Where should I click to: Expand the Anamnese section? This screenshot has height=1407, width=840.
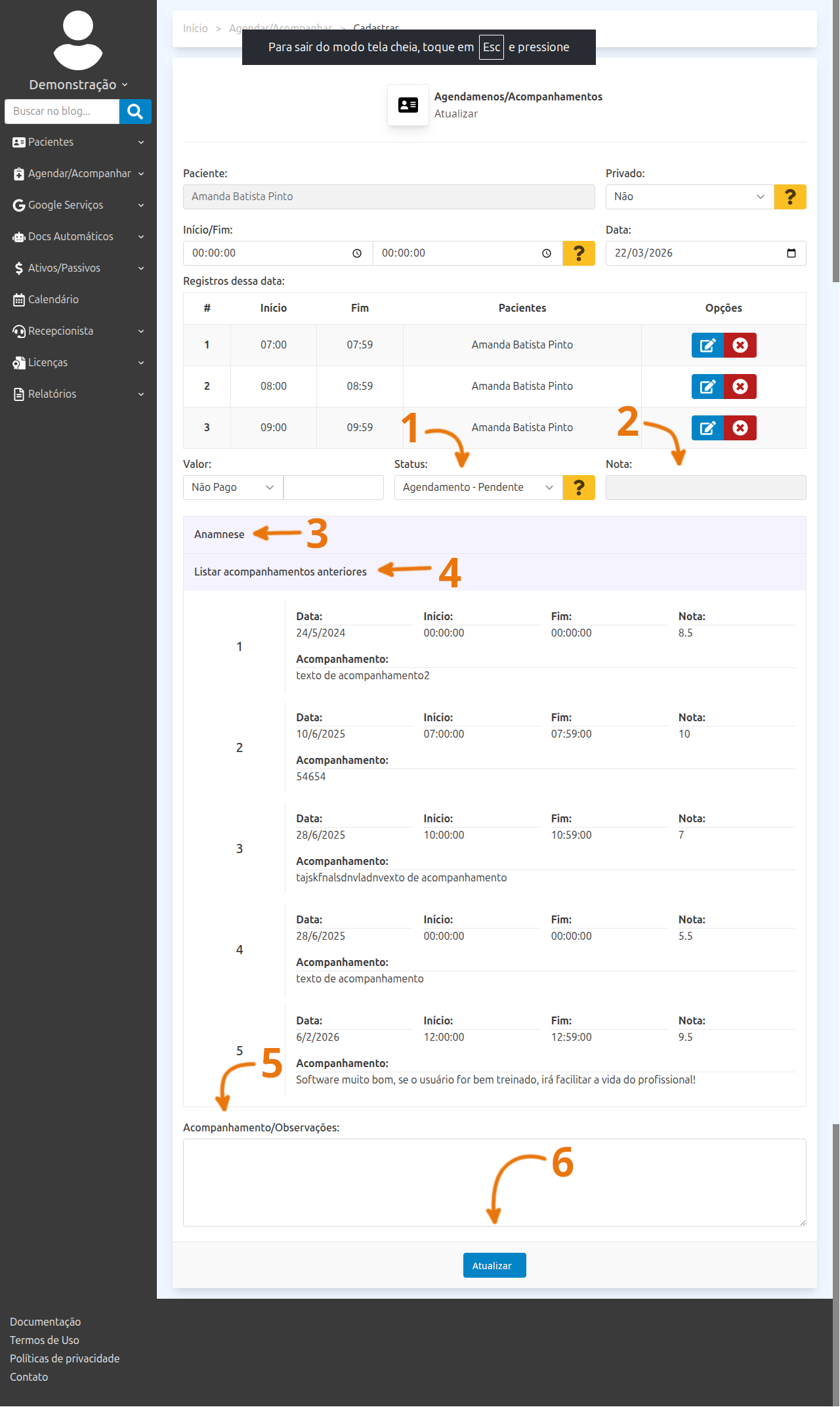[219, 535]
